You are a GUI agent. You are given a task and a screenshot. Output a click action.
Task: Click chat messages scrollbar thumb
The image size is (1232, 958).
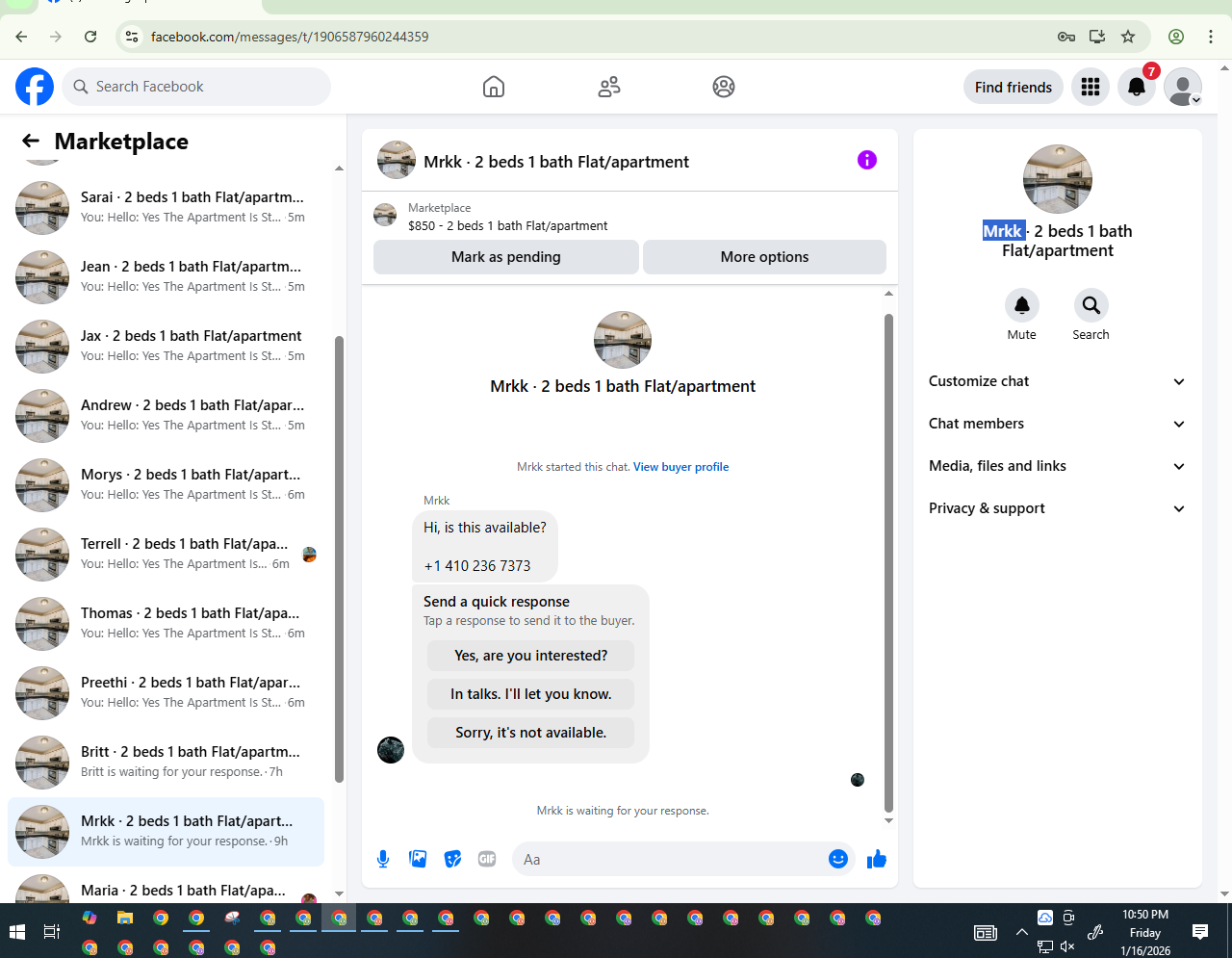coord(888,563)
